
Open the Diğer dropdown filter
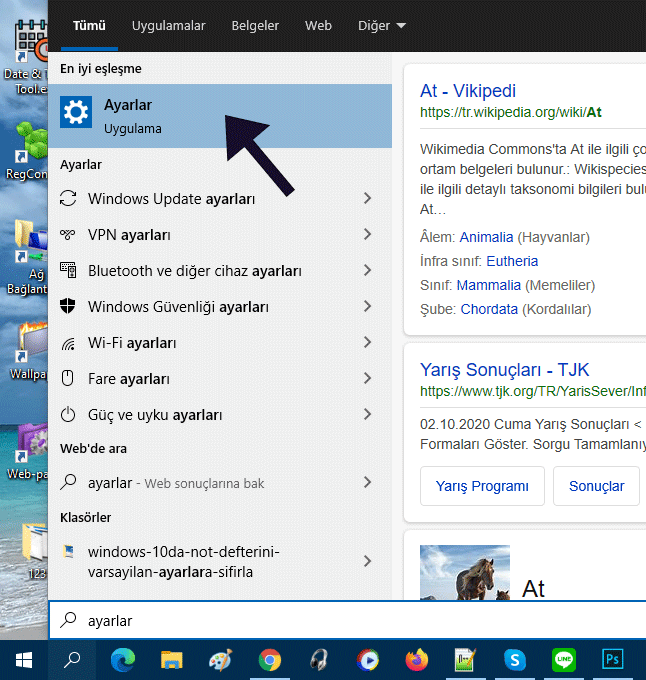tap(382, 26)
